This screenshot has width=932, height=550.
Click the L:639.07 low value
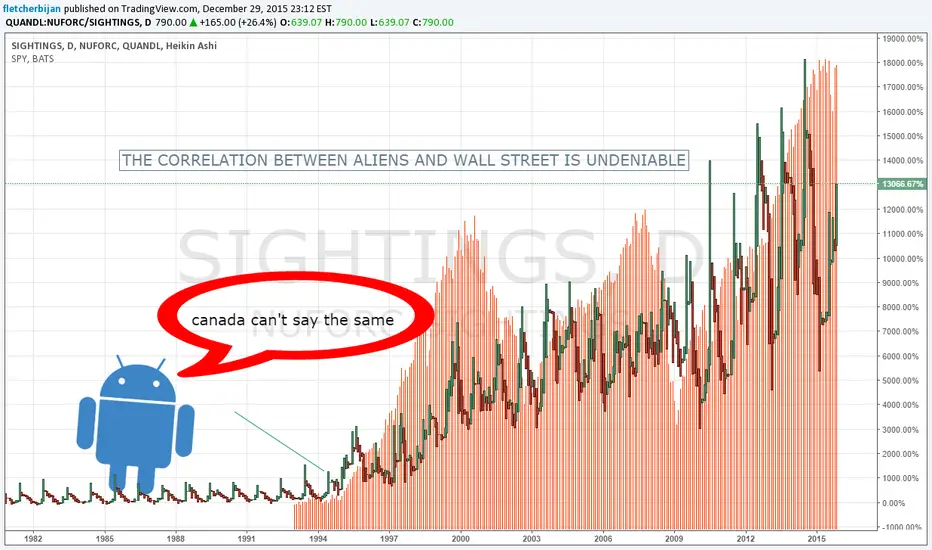click(x=389, y=23)
